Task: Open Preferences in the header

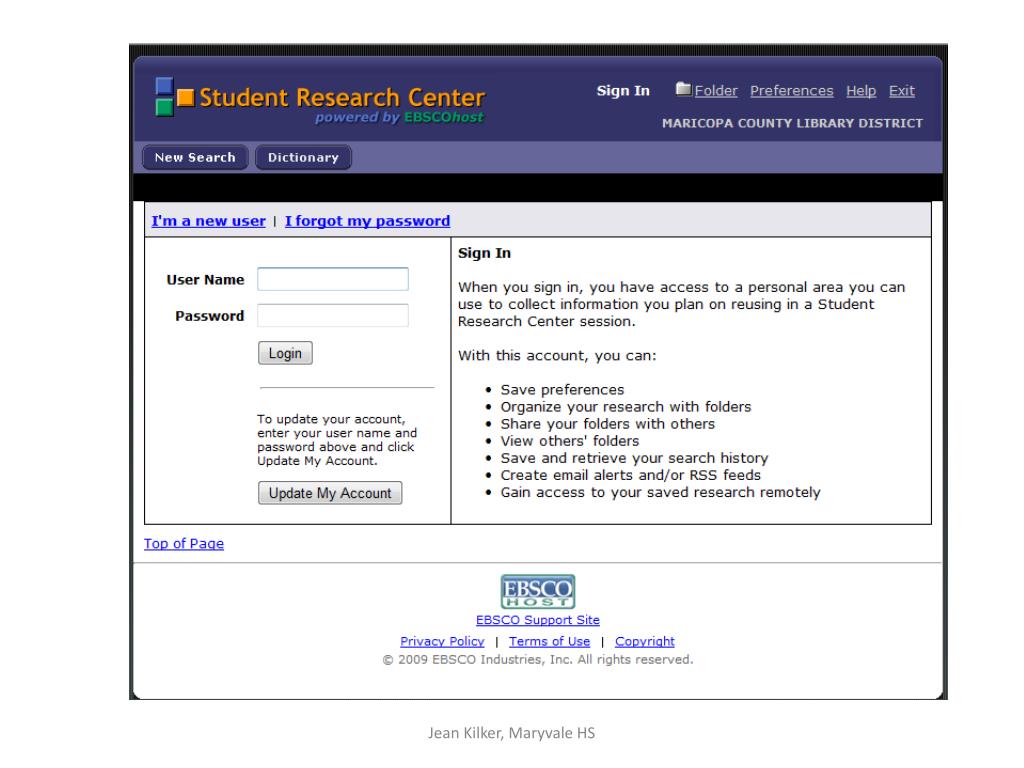Action: 792,91
